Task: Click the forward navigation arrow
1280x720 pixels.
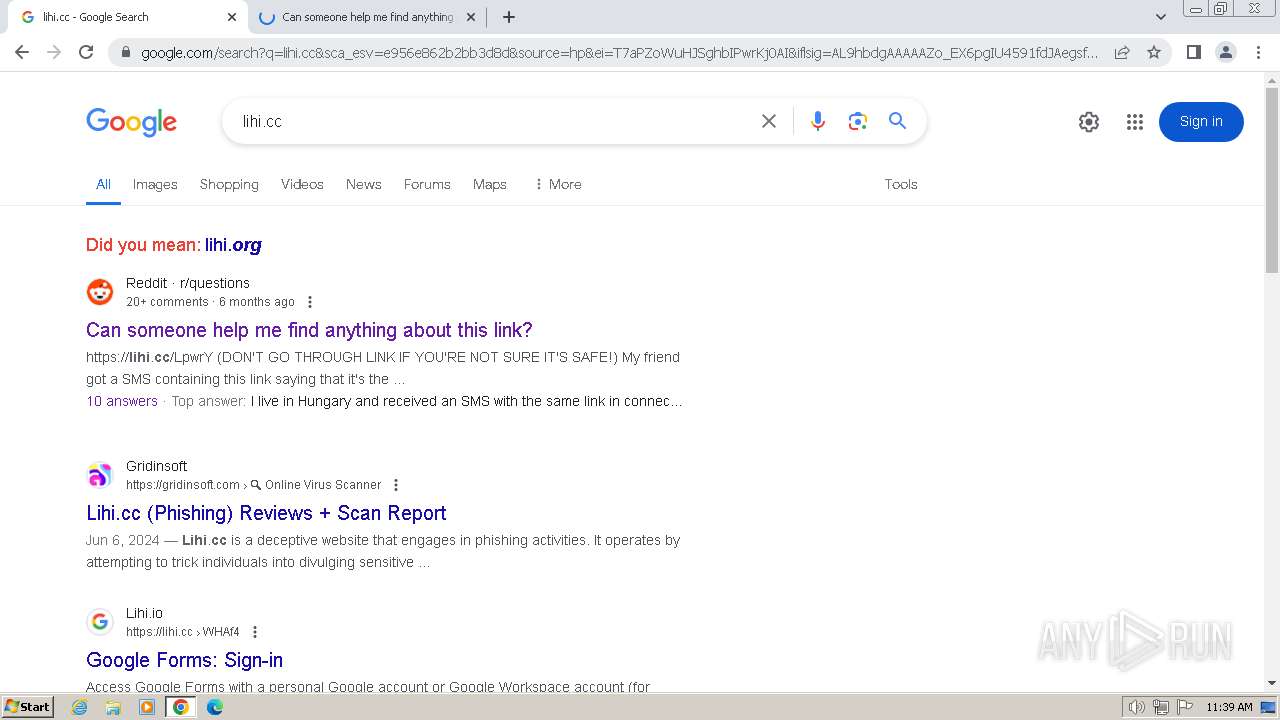Action: [54, 52]
